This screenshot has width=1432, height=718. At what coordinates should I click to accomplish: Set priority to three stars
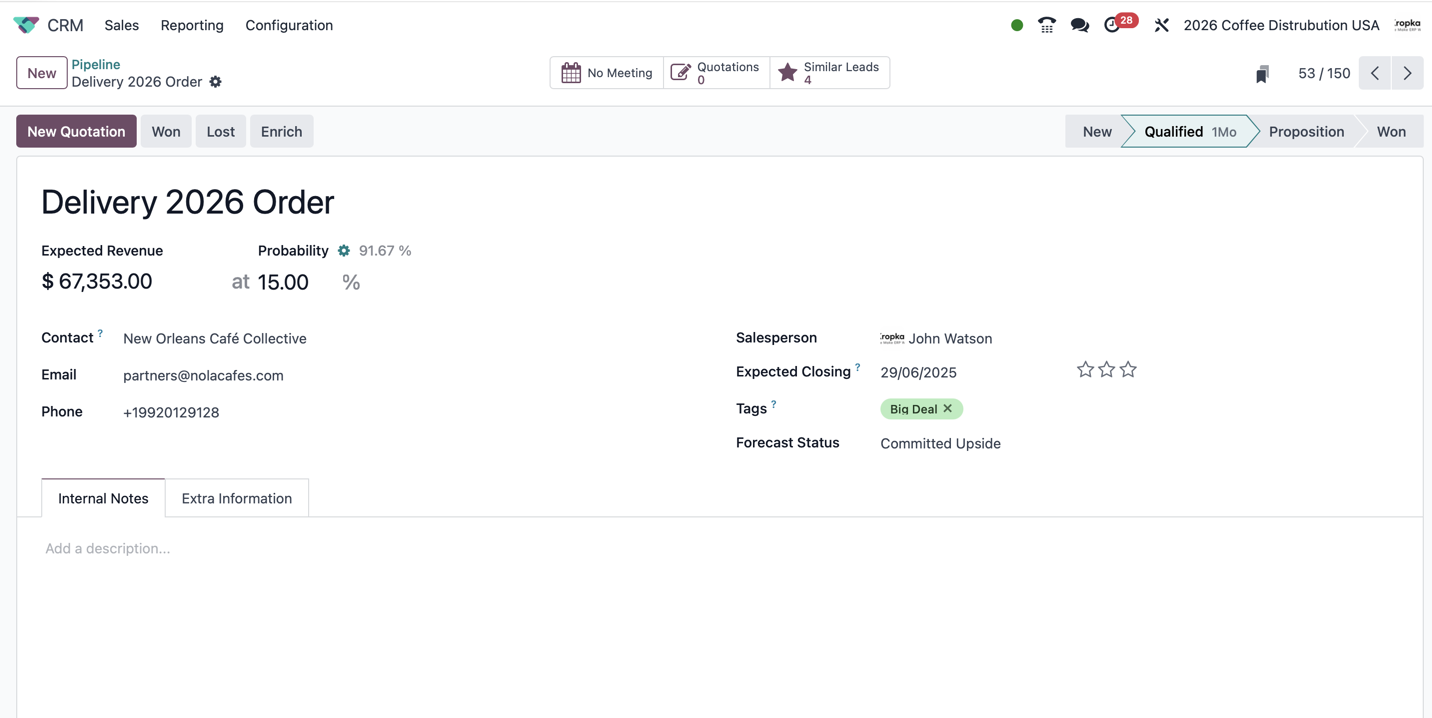pos(1128,370)
